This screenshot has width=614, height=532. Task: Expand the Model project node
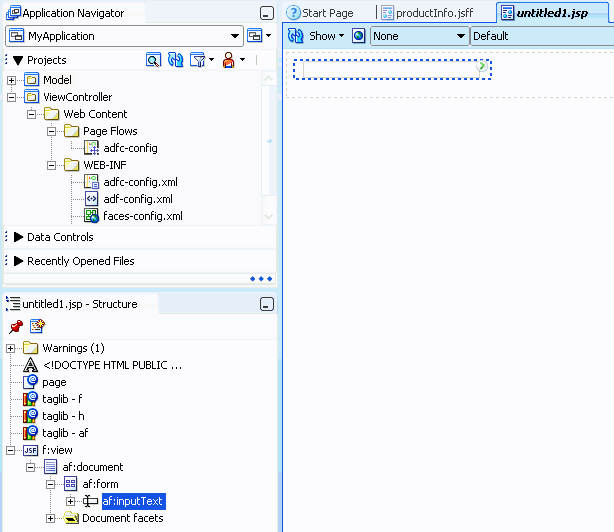[x=11, y=80]
